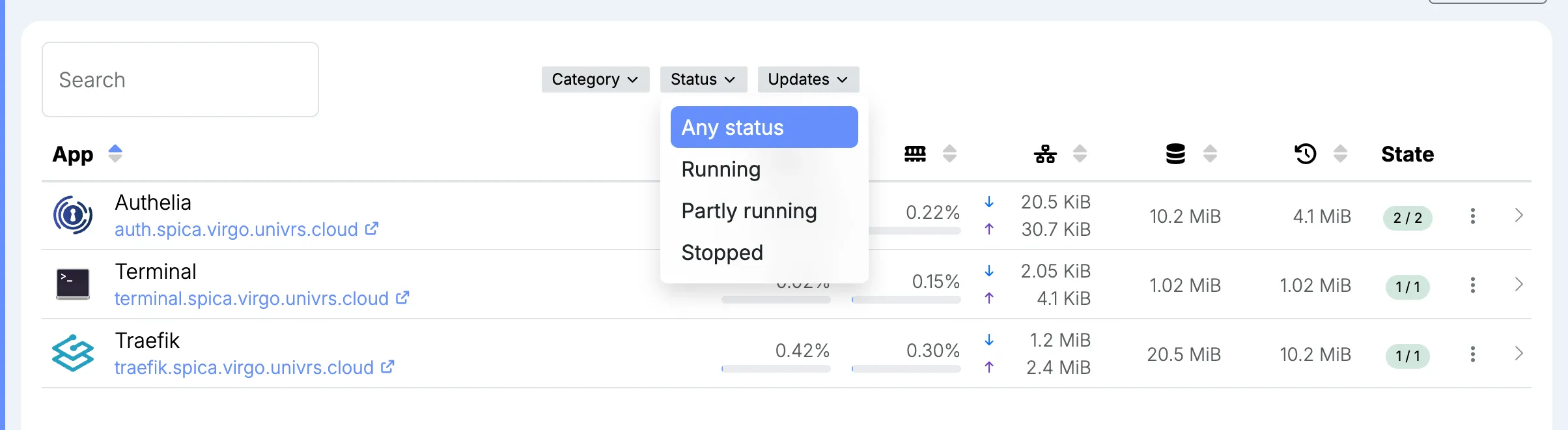
Task: Click the Traefik app name
Action: pyautogui.click(x=147, y=341)
